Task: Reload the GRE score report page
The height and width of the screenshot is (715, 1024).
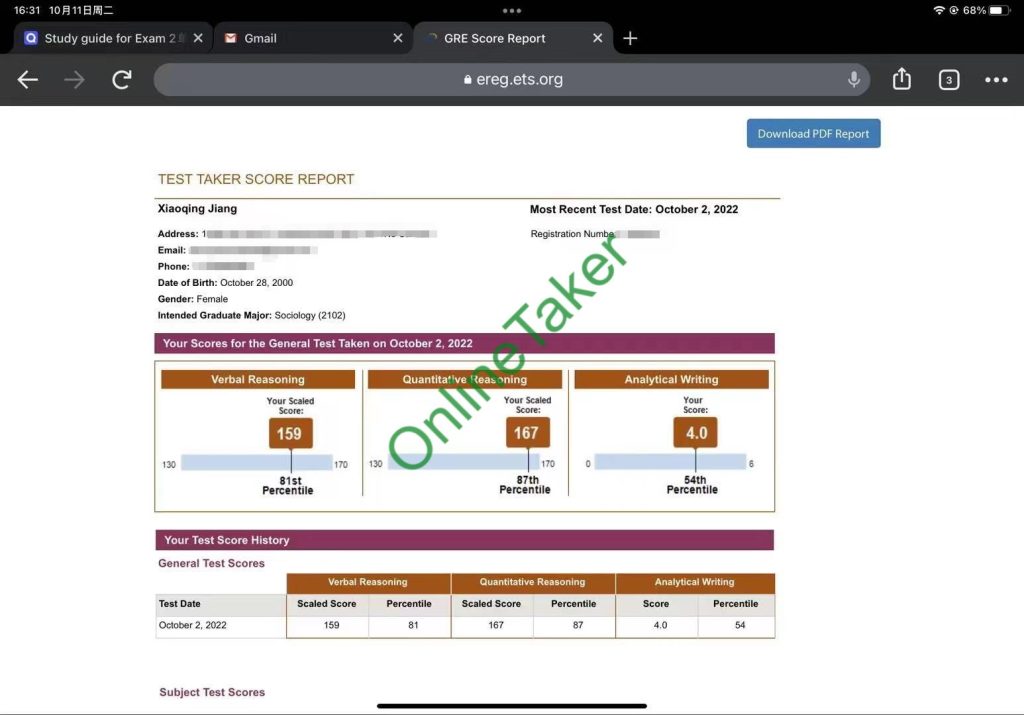Action: point(122,80)
